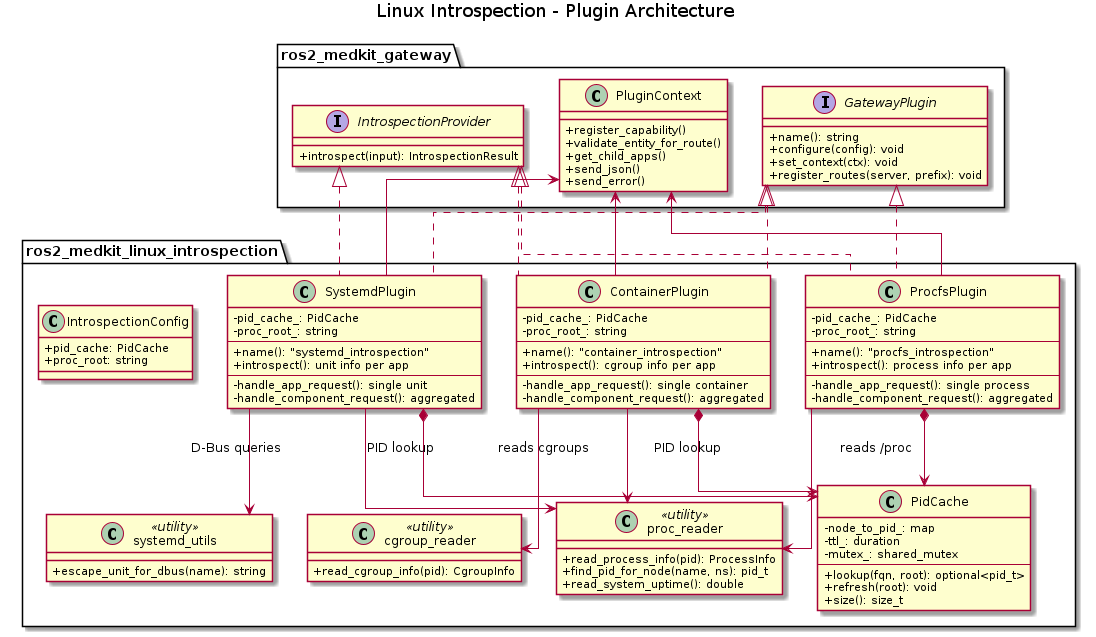Select the interface icon of GatewayPlugin
Screen dimensions: 1096x637
point(827,104)
